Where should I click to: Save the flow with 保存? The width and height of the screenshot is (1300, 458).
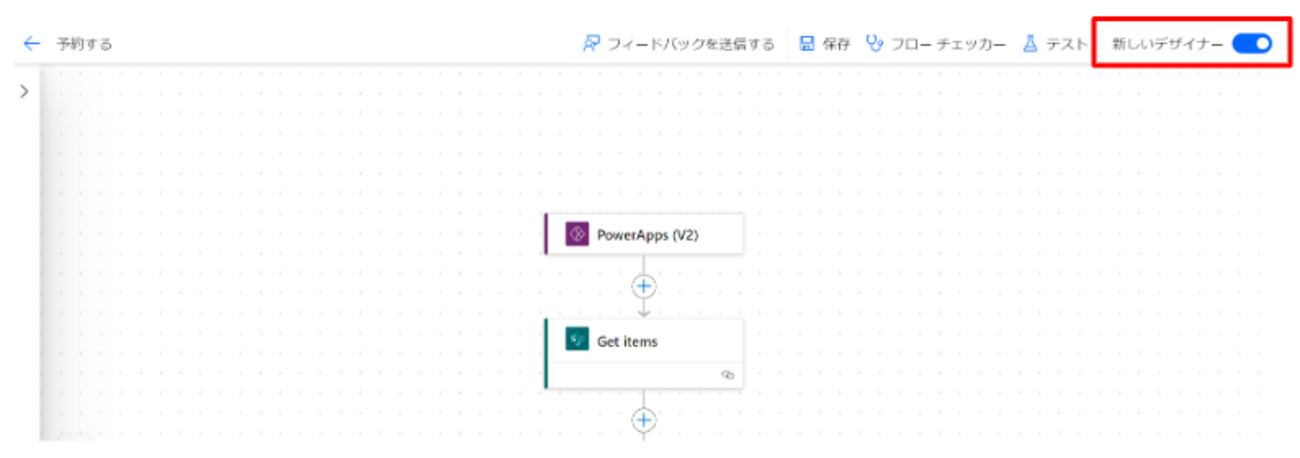click(836, 44)
